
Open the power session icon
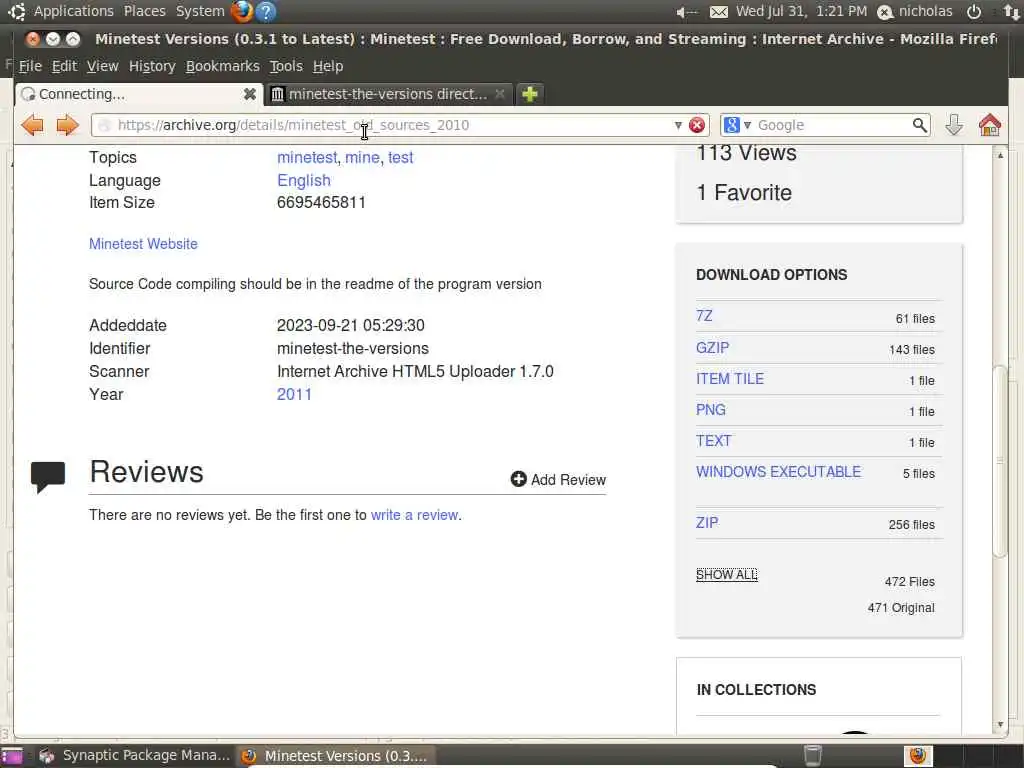tap(974, 11)
